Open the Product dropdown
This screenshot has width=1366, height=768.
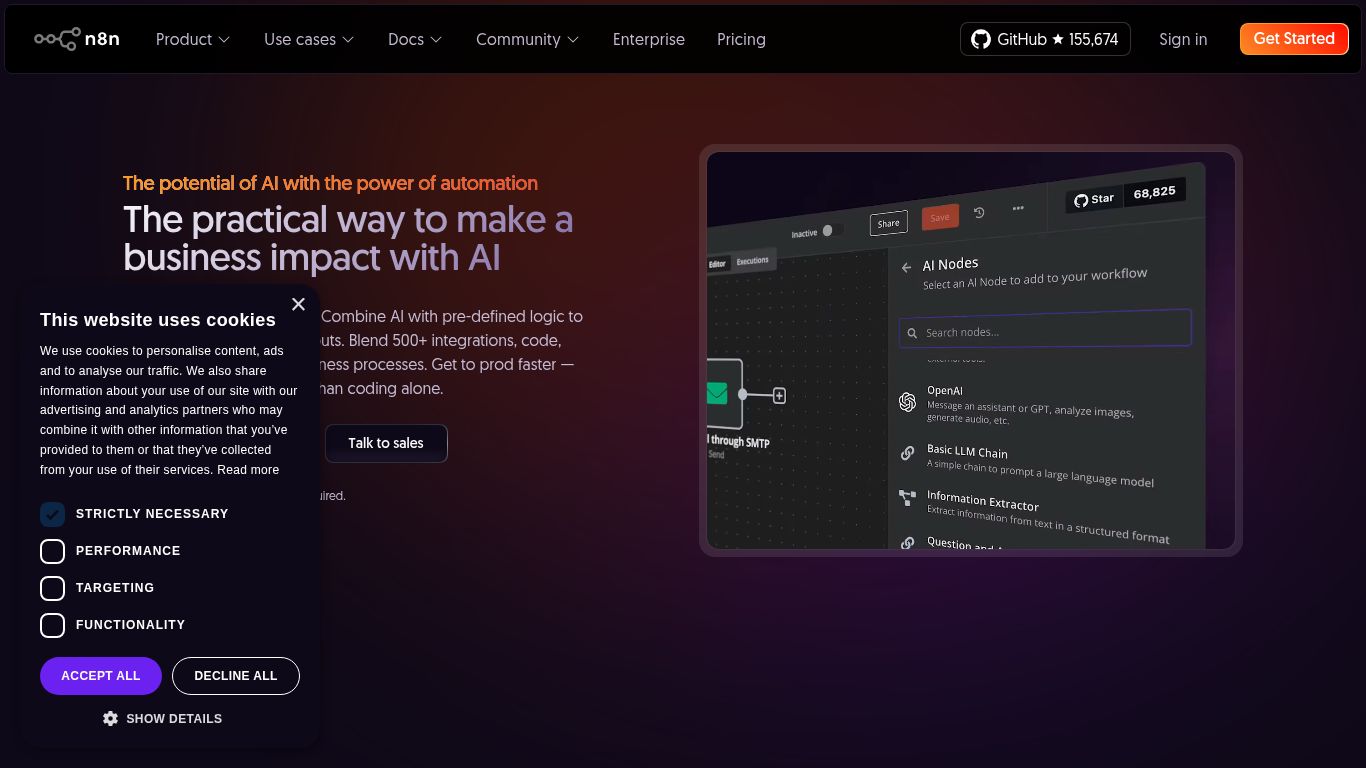[x=192, y=40]
